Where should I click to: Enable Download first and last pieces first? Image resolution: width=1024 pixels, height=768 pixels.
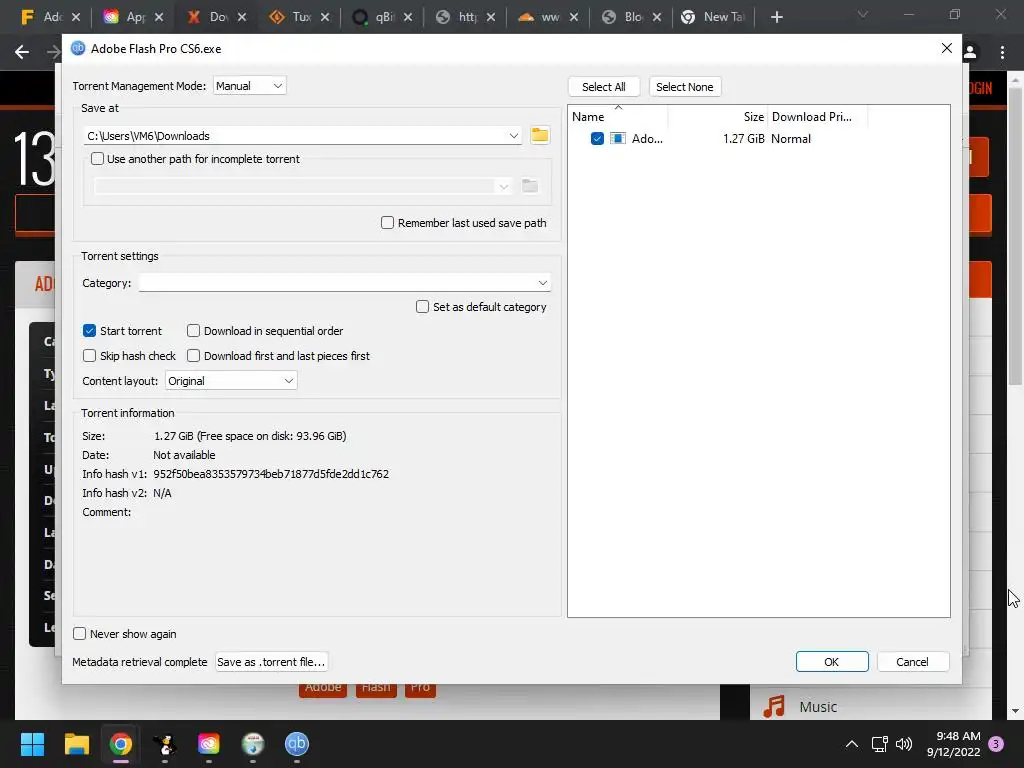click(193, 356)
